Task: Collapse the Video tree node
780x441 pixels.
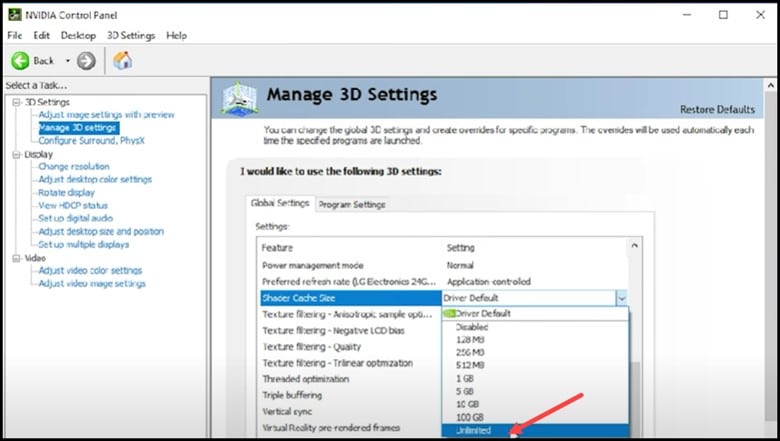Action: tap(15, 258)
